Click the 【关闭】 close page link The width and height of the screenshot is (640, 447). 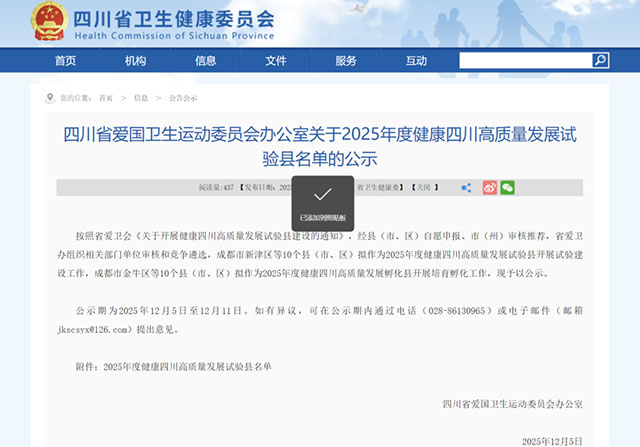pyautogui.click(x=427, y=187)
